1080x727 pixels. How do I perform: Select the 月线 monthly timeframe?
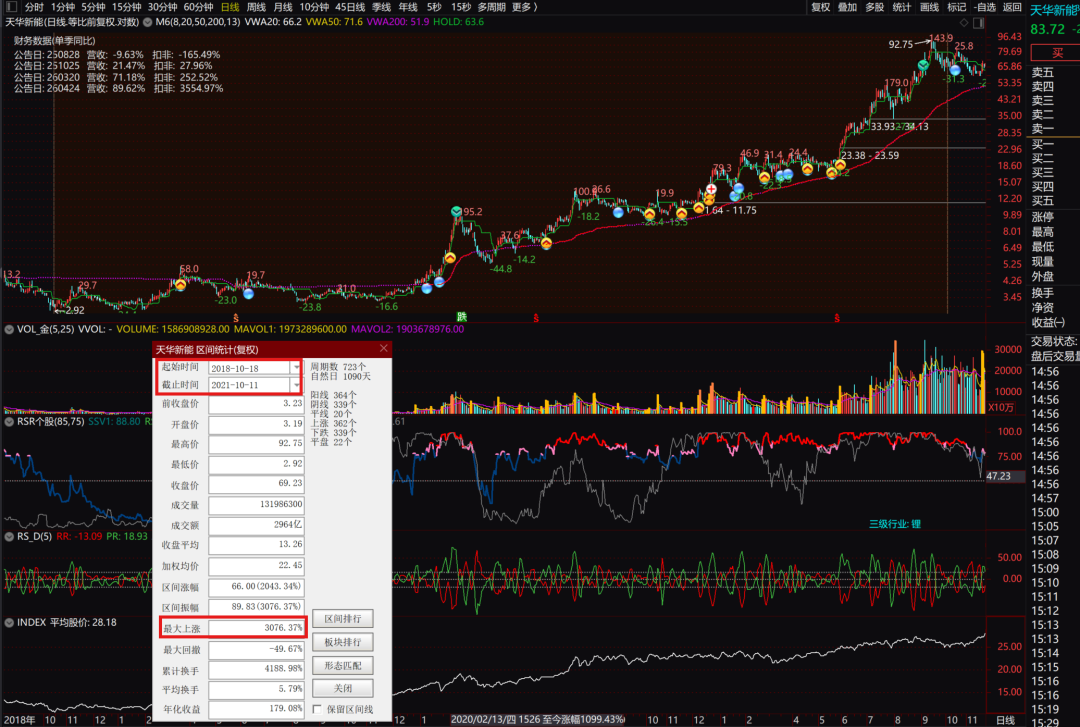click(283, 7)
